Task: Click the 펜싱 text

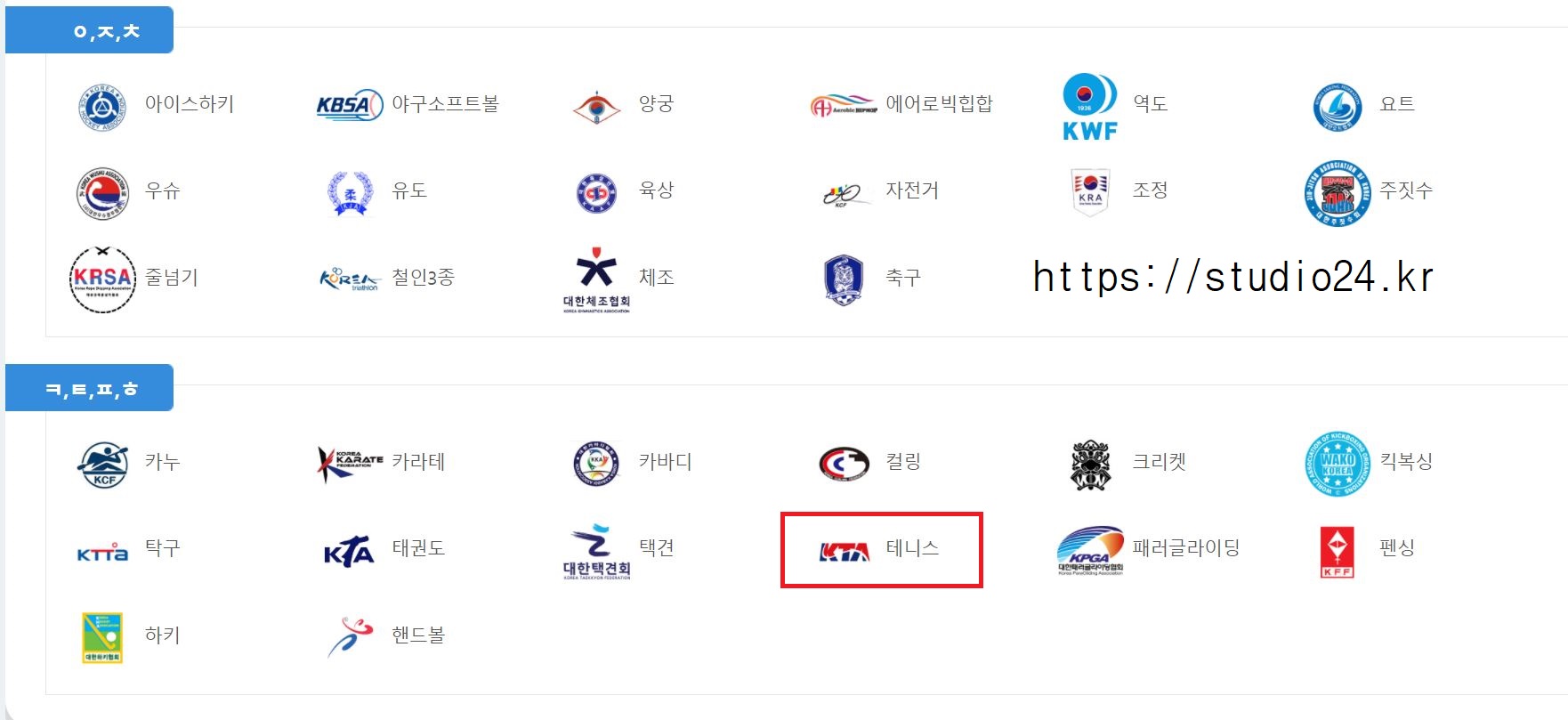Action: click(1397, 548)
